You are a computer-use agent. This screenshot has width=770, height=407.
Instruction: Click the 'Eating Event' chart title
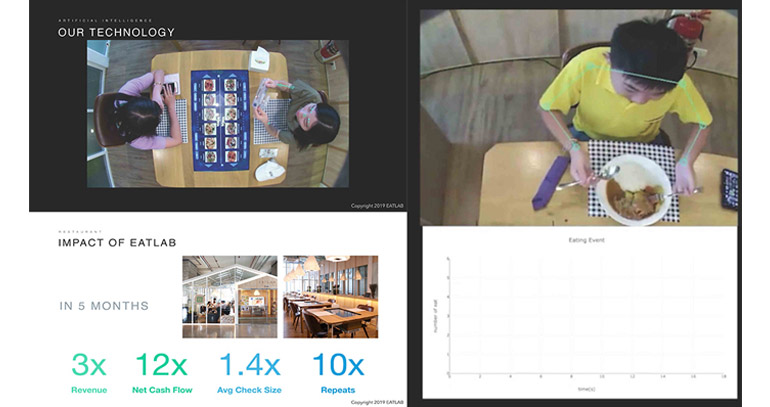[586, 240]
